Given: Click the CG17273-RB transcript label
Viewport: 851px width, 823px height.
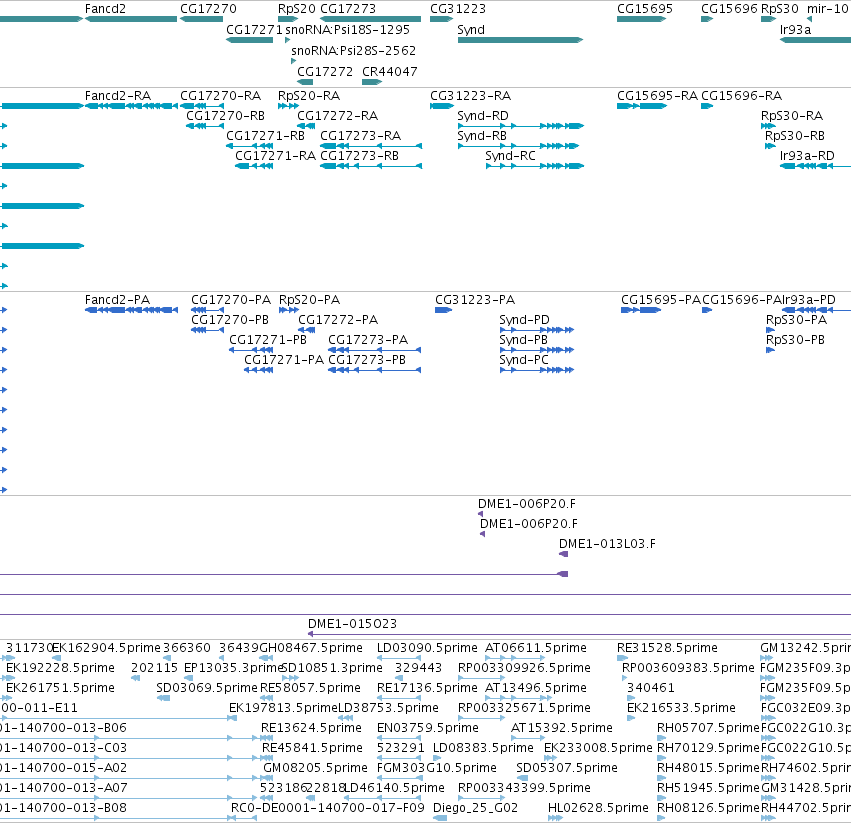Looking at the screenshot, I should point(359,156).
